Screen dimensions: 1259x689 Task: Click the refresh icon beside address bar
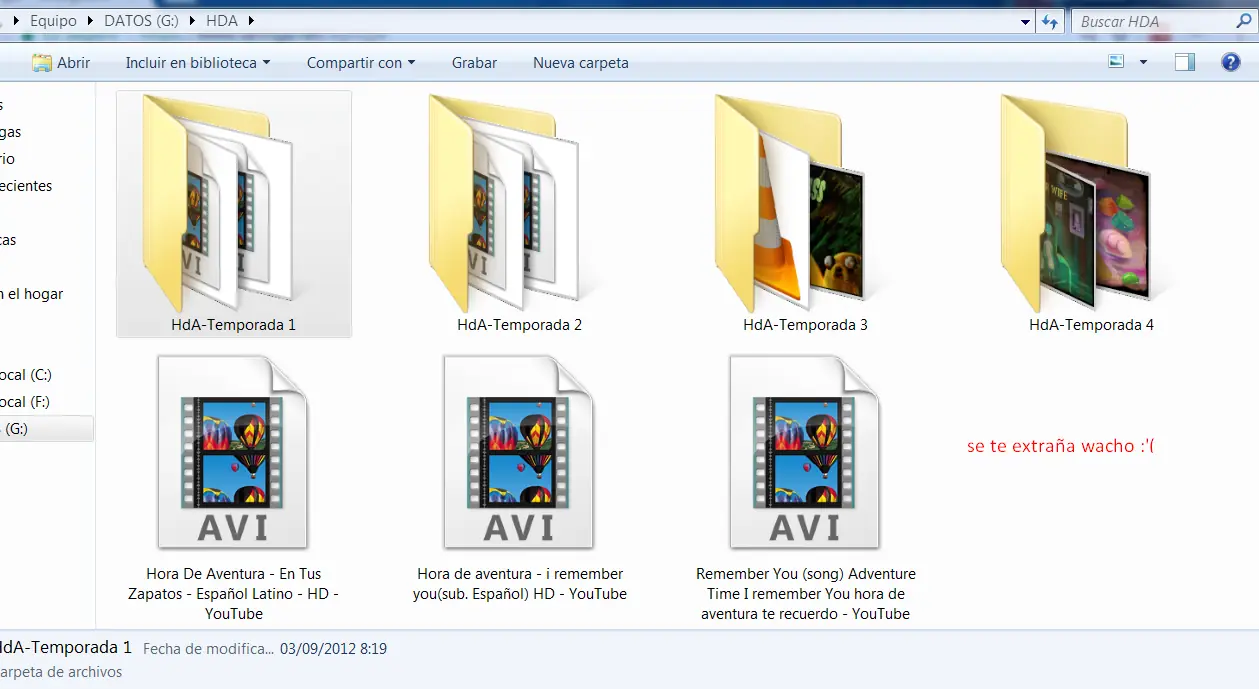coord(1050,21)
